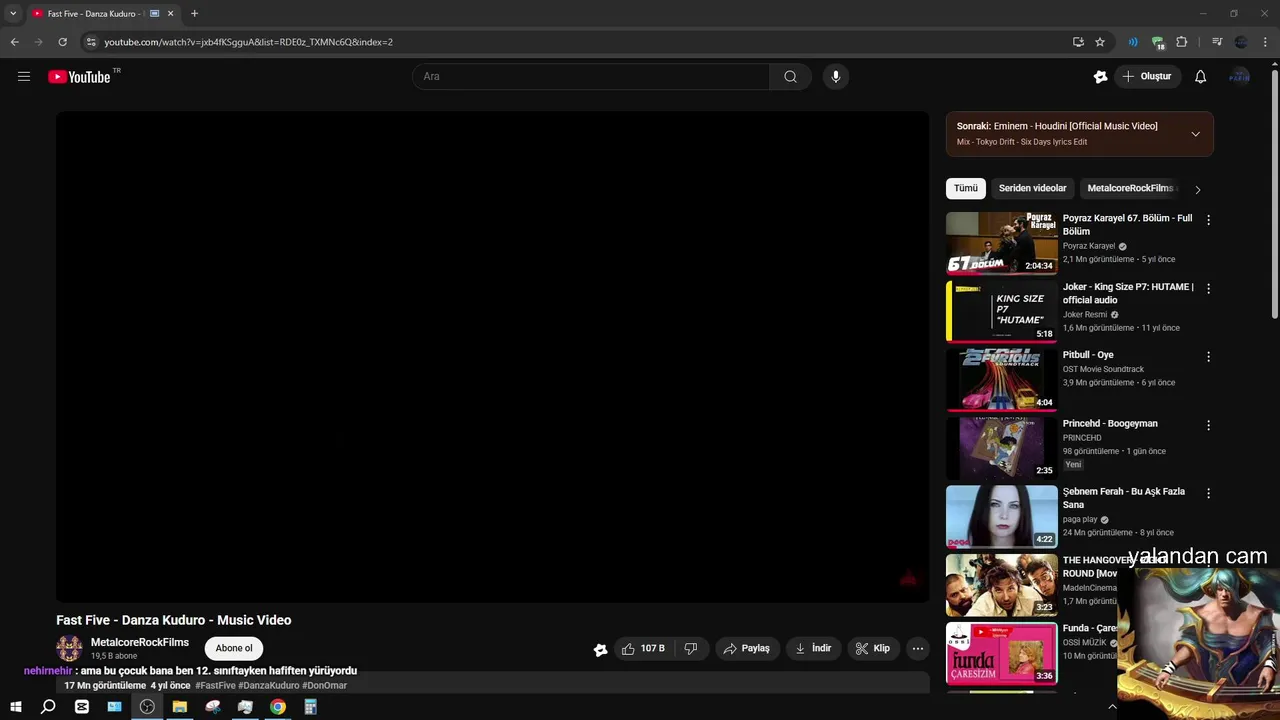The width and height of the screenshot is (1280, 720).
Task: Open the green extension with 18 badge
Action: pos(1157,42)
